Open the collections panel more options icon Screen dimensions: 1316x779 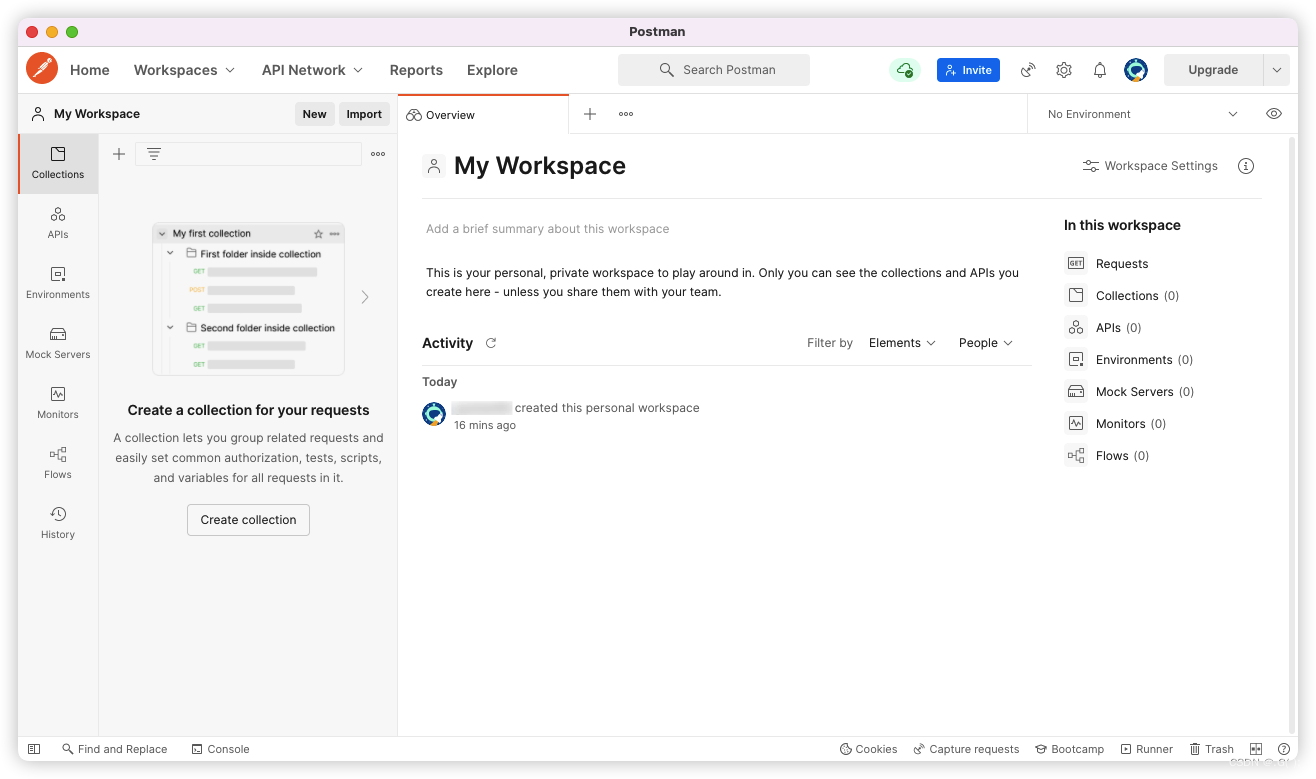coord(378,154)
